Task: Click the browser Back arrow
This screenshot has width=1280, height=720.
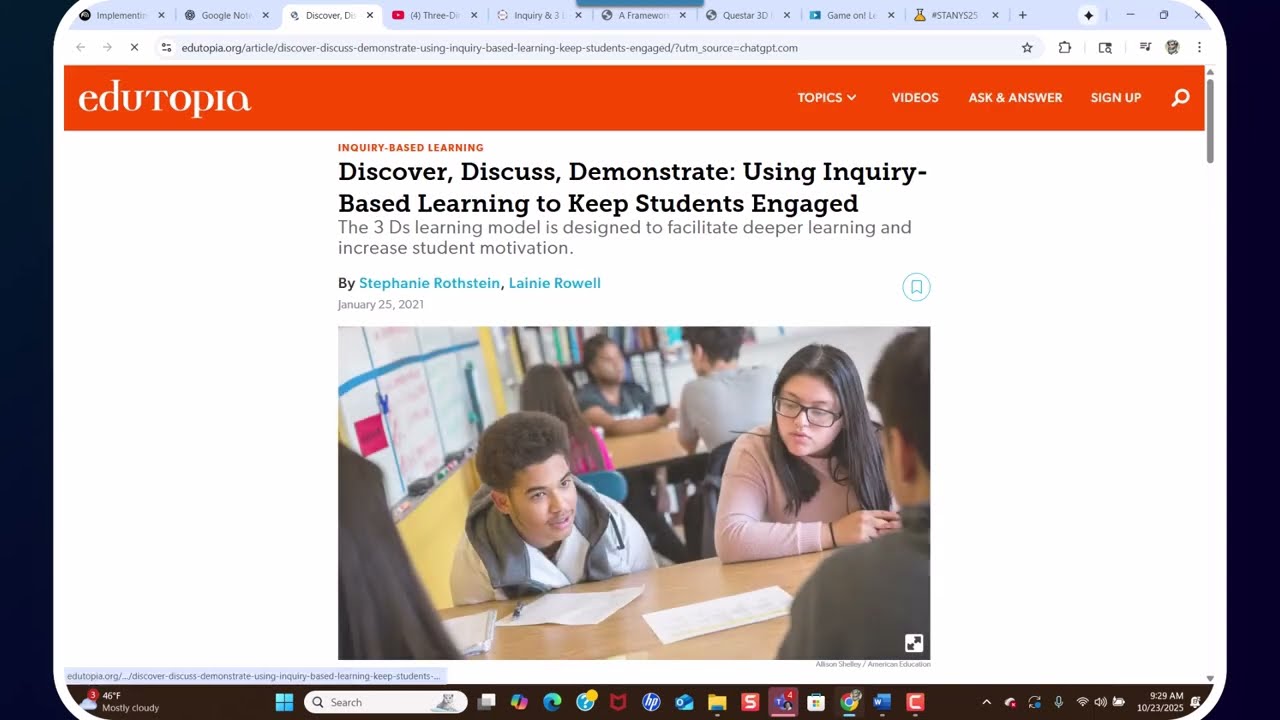Action: (81, 47)
